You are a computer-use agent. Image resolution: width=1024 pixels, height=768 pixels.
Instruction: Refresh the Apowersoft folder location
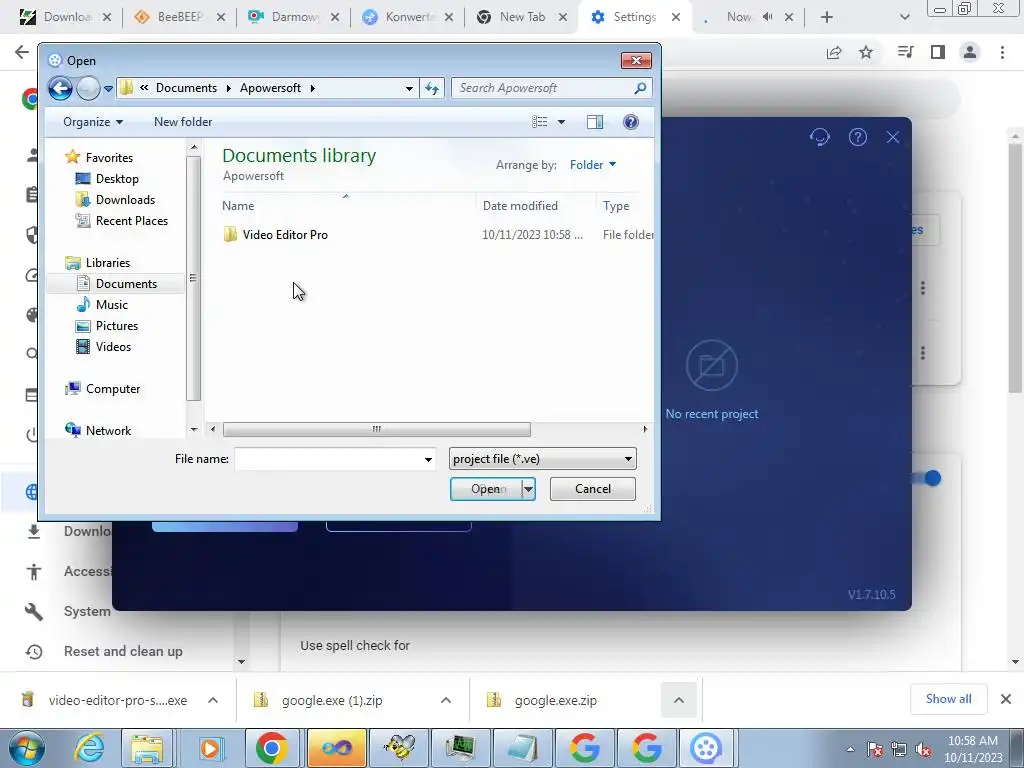pos(432,88)
